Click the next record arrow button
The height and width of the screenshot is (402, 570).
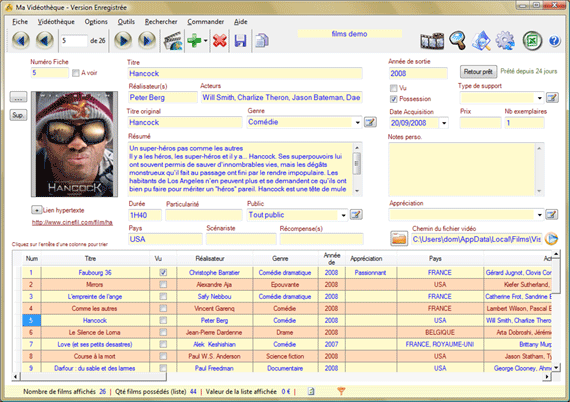123,40
